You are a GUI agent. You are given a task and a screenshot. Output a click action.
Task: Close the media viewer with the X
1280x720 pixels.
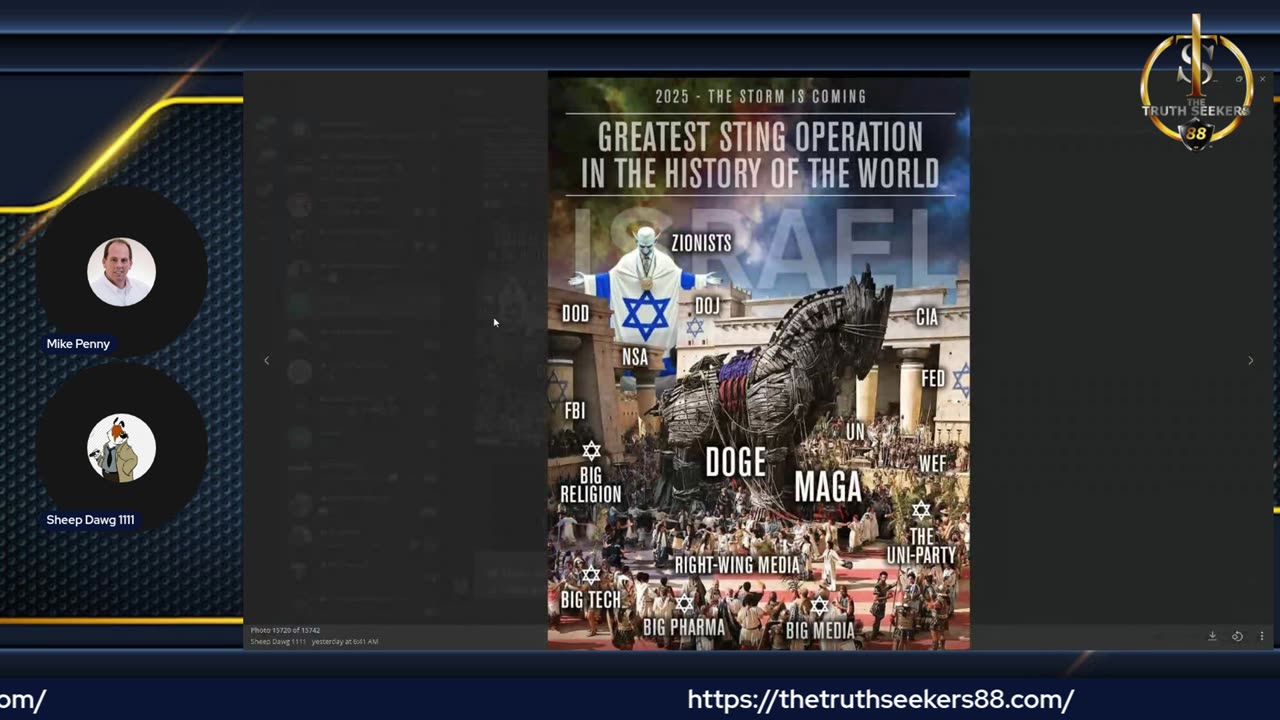tap(1262, 79)
